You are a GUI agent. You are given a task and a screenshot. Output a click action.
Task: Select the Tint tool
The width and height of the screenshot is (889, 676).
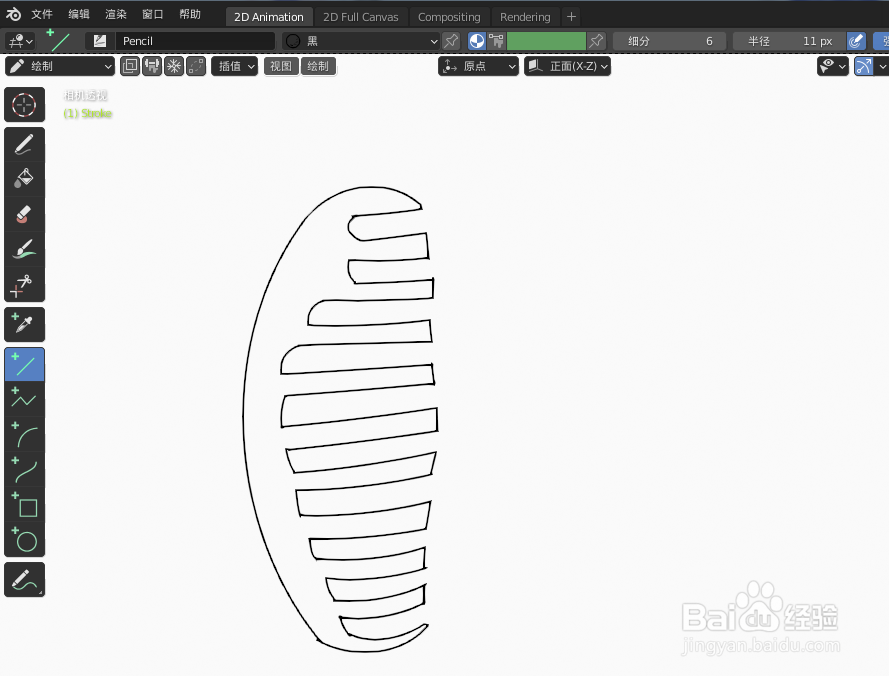(x=24, y=248)
